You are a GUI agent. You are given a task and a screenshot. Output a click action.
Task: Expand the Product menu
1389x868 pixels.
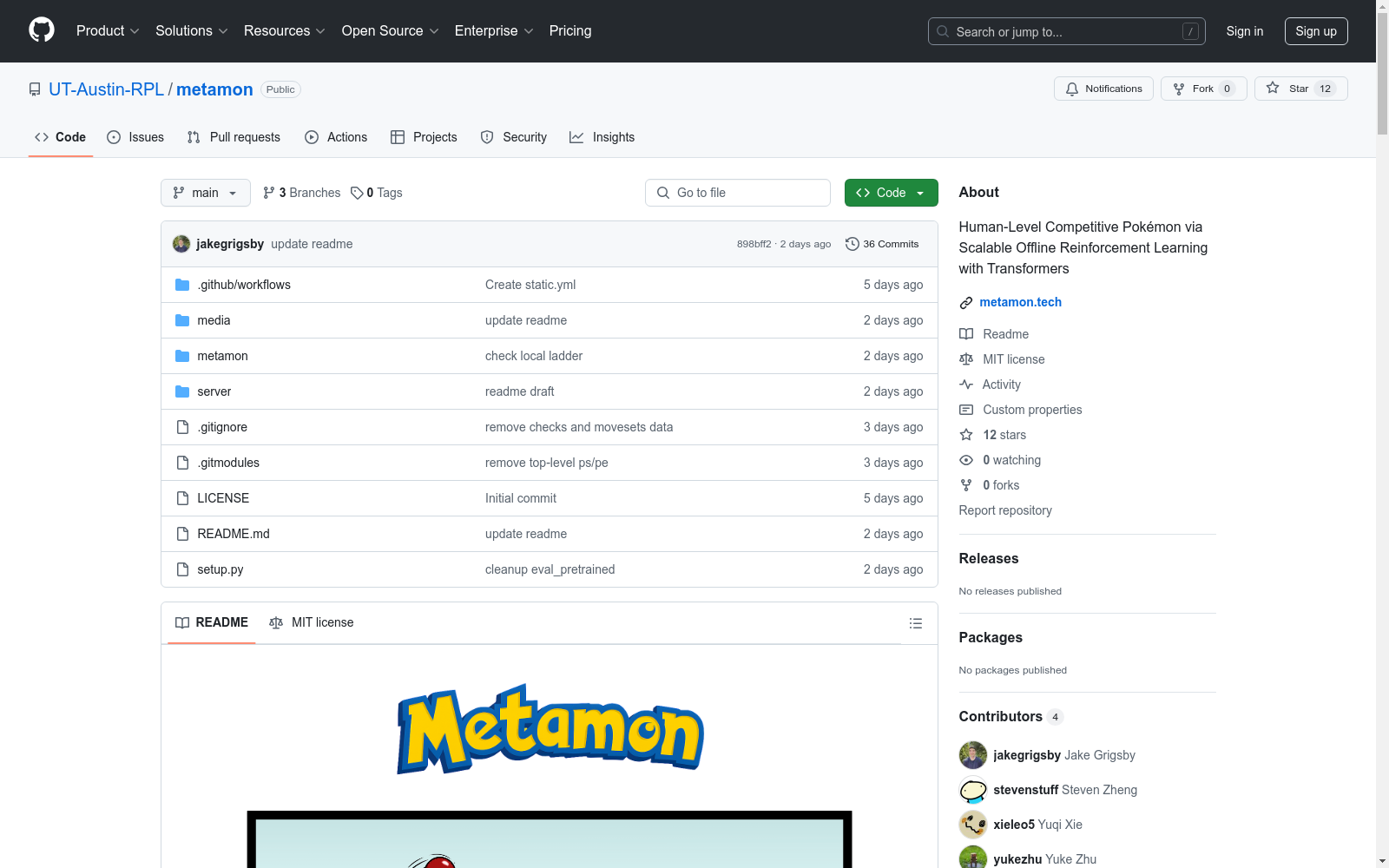point(108,31)
